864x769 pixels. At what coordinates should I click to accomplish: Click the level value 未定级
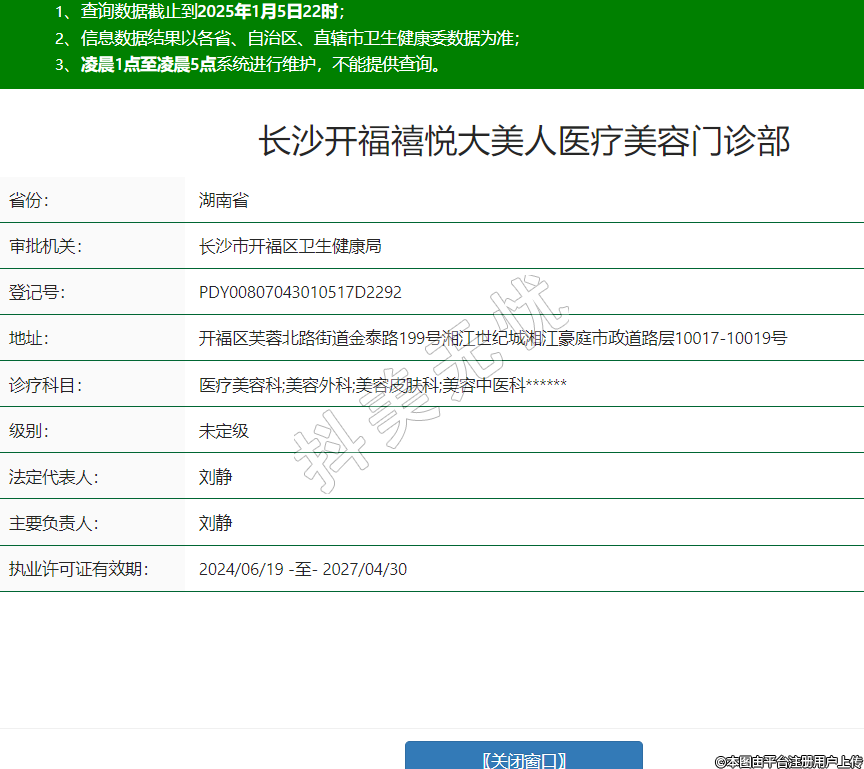[223, 431]
